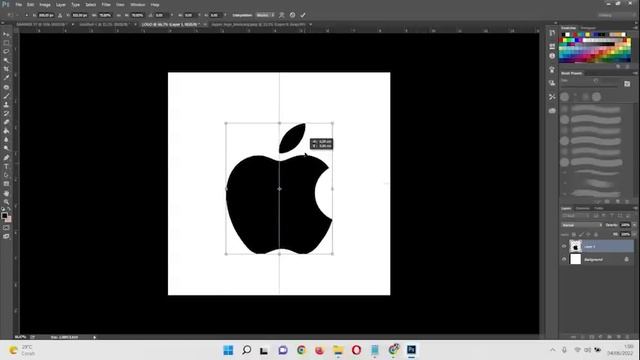Select the Clone Stamp tool
Viewport: 640px width, 360px height.
[x=6, y=104]
